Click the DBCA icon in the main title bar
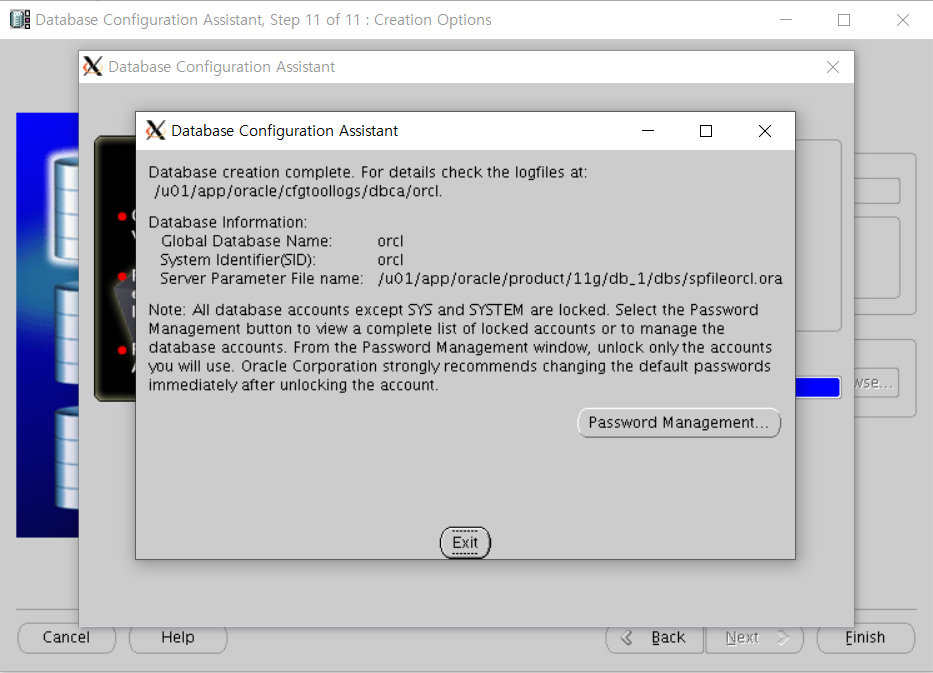This screenshot has width=933, height=673. point(20,20)
